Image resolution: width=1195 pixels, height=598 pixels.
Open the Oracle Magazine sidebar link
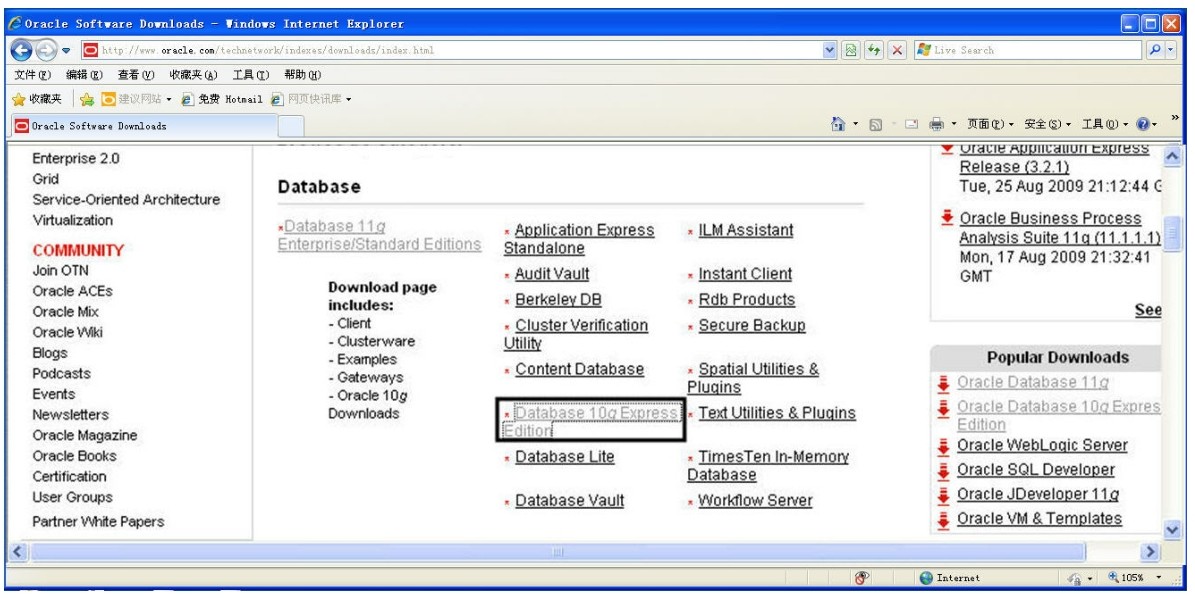click(x=85, y=435)
